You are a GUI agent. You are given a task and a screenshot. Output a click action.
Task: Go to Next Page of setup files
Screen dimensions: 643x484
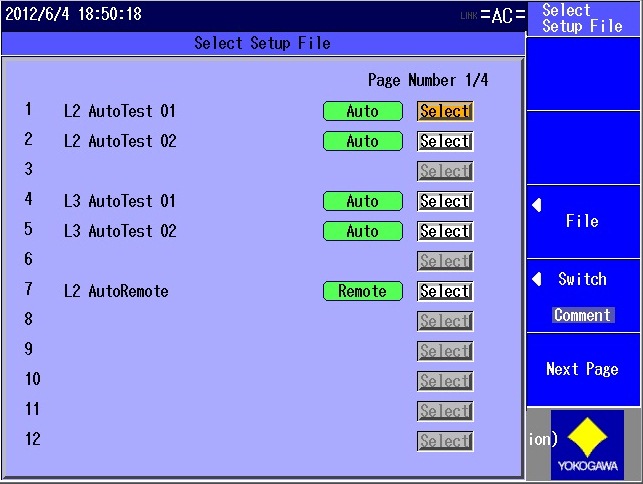(x=584, y=369)
